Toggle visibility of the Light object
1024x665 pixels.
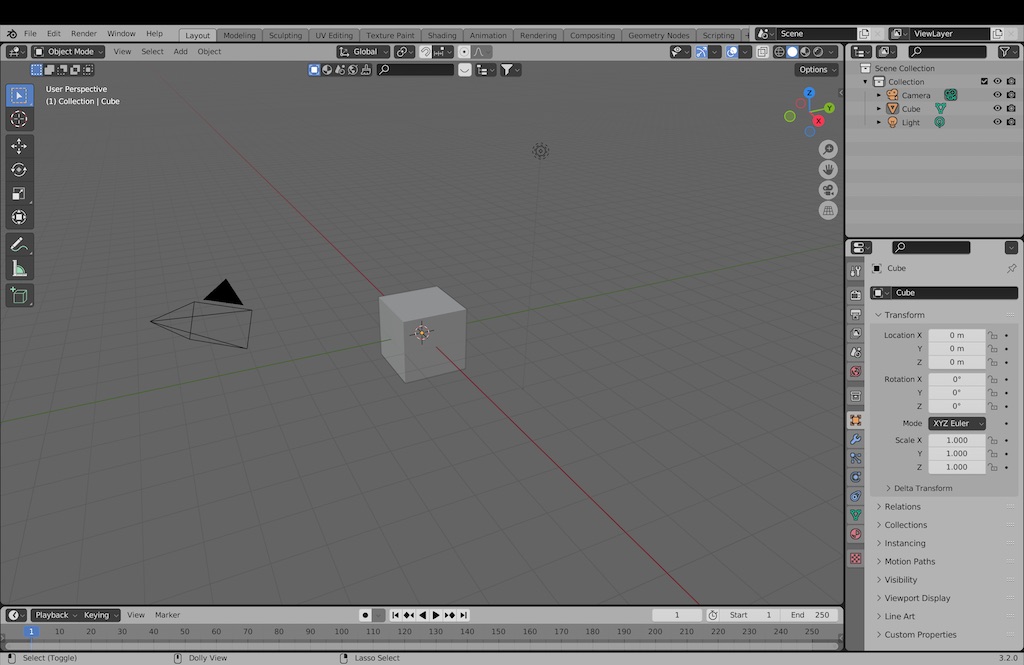[x=997, y=122]
